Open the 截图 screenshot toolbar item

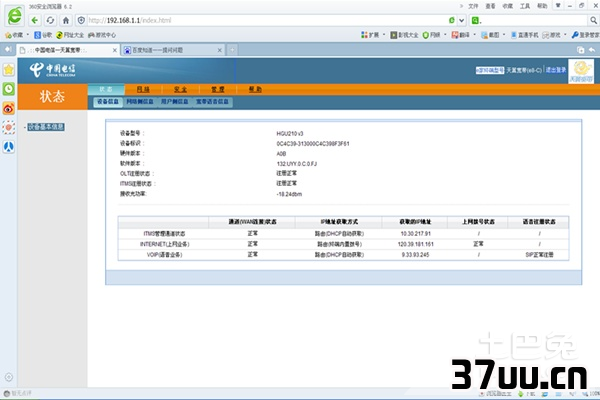tap(490, 35)
